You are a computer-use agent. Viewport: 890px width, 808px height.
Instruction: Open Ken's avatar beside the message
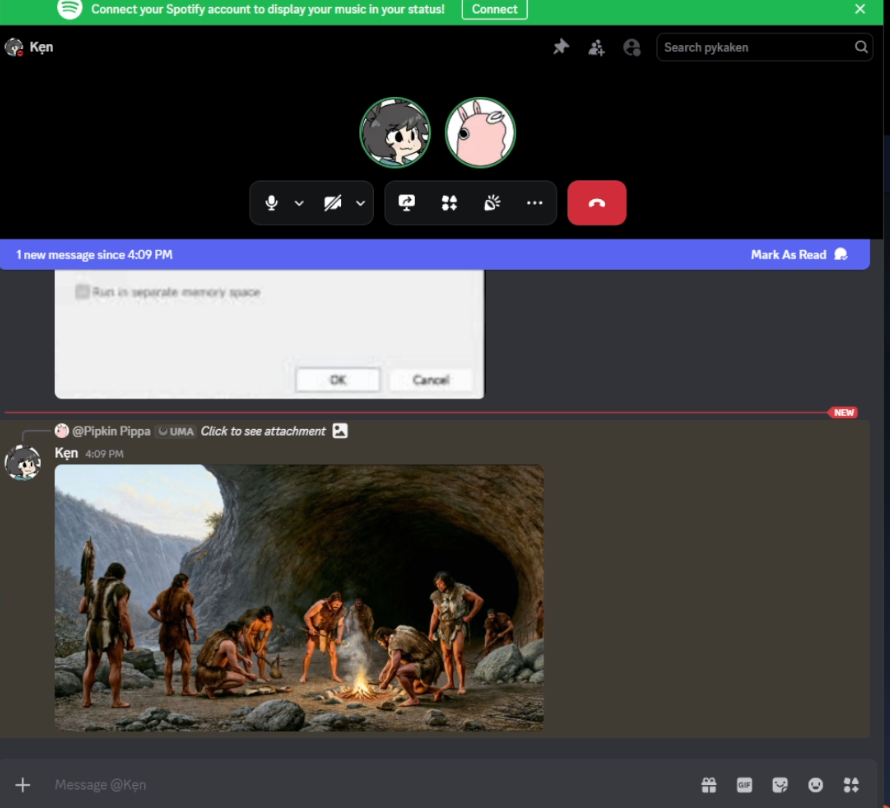coord(23,462)
